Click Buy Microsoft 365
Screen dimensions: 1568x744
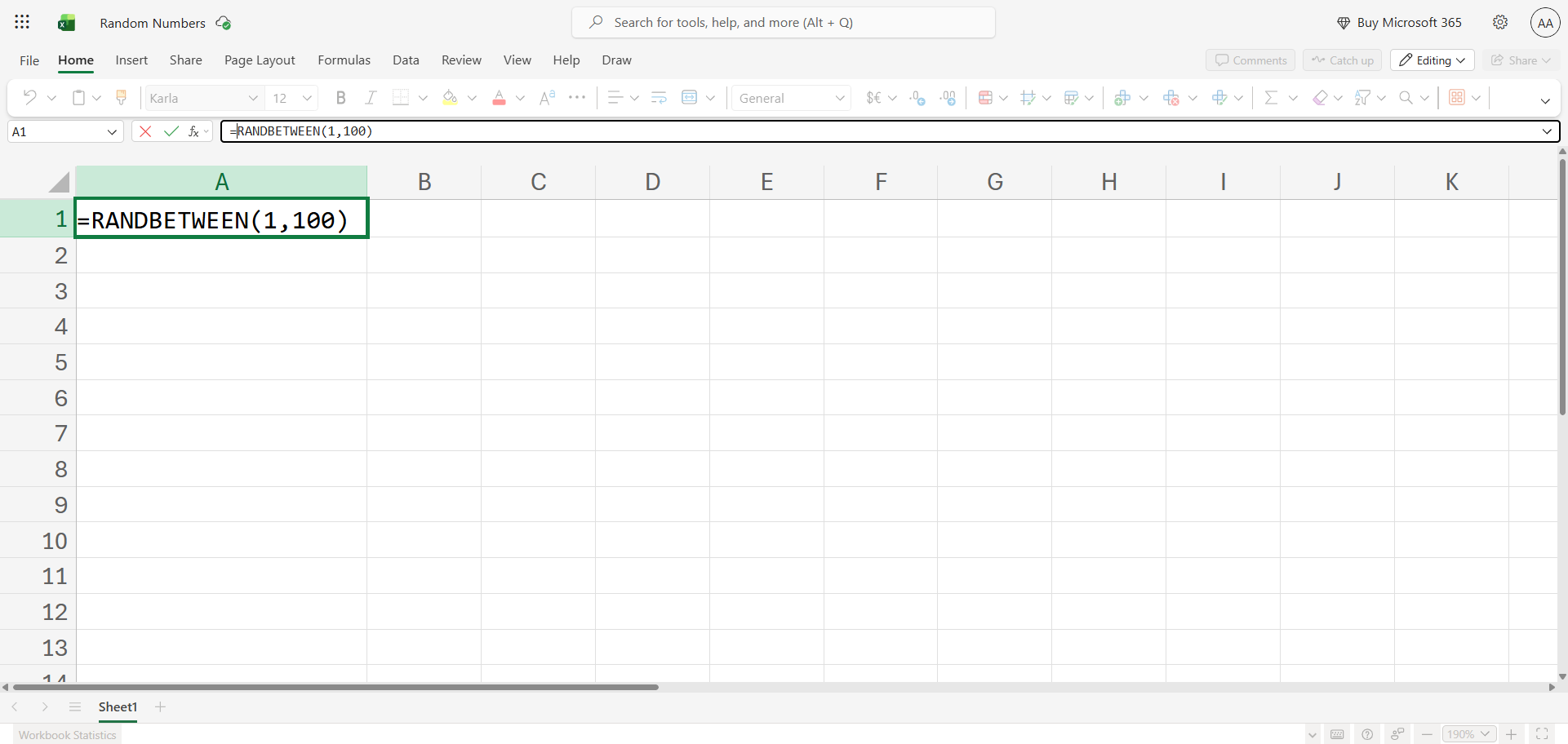pyautogui.click(x=1399, y=23)
